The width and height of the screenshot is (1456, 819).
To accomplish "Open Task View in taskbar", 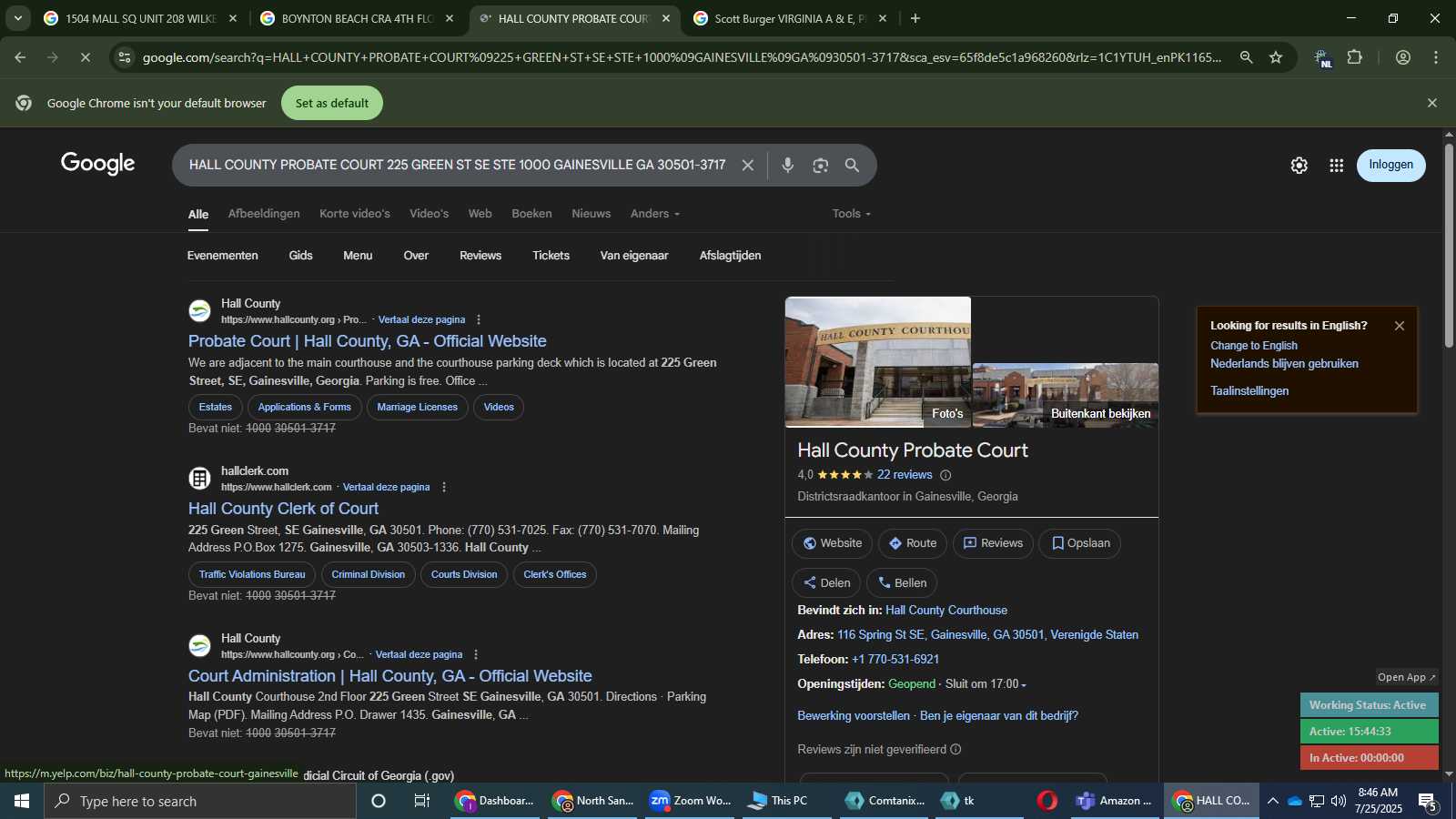I will click(422, 801).
